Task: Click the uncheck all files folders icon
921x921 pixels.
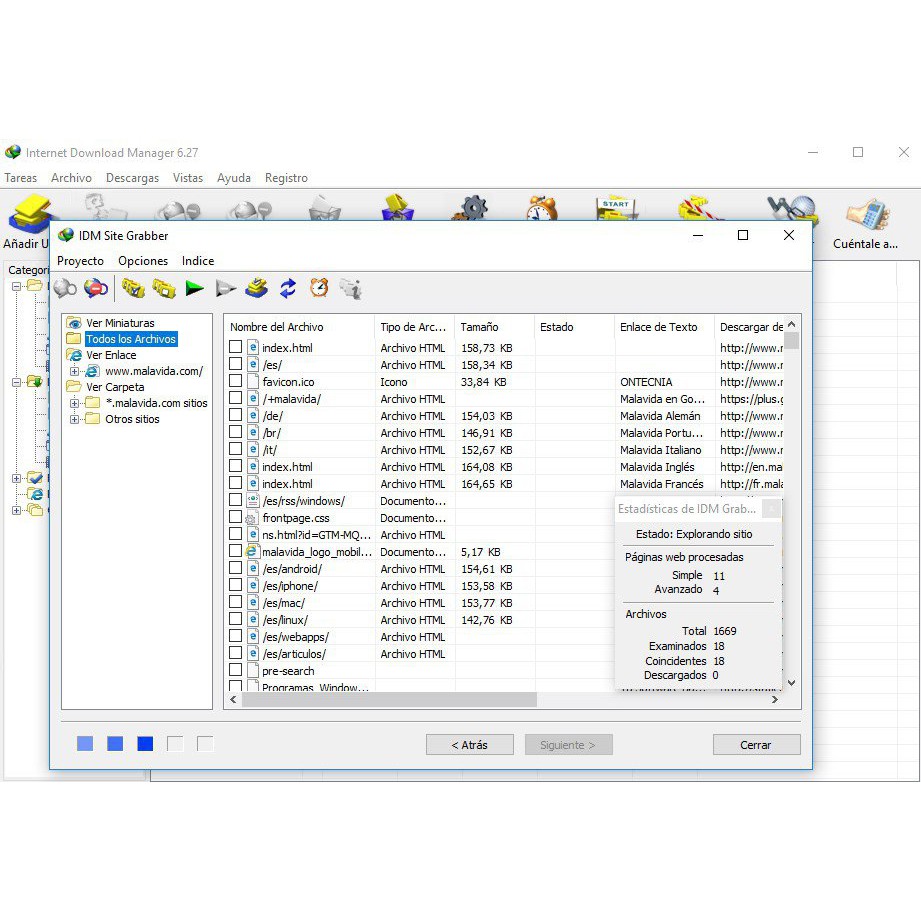Action: coord(164,288)
